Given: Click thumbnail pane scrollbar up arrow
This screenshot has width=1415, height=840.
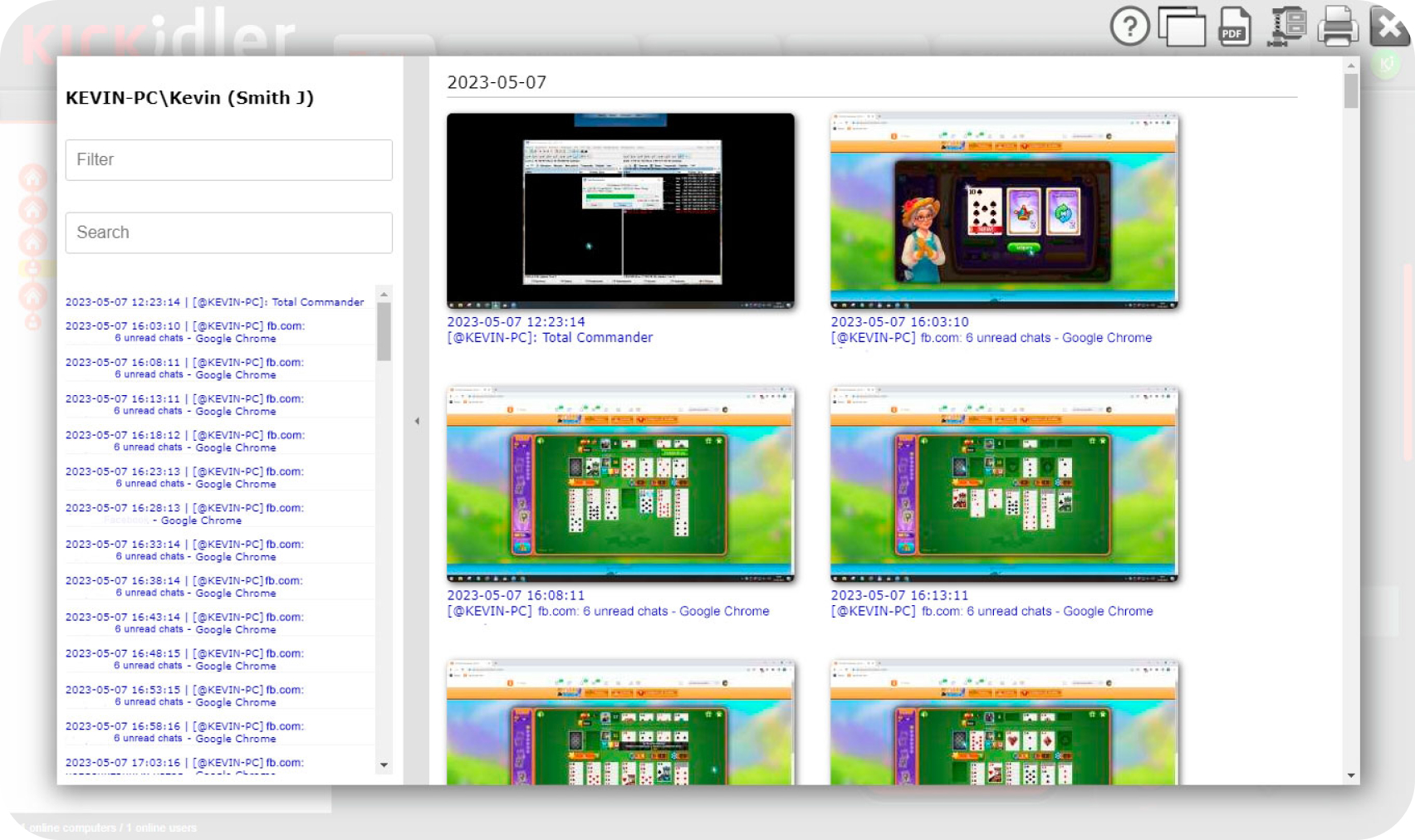Looking at the screenshot, I should coord(1352,65).
